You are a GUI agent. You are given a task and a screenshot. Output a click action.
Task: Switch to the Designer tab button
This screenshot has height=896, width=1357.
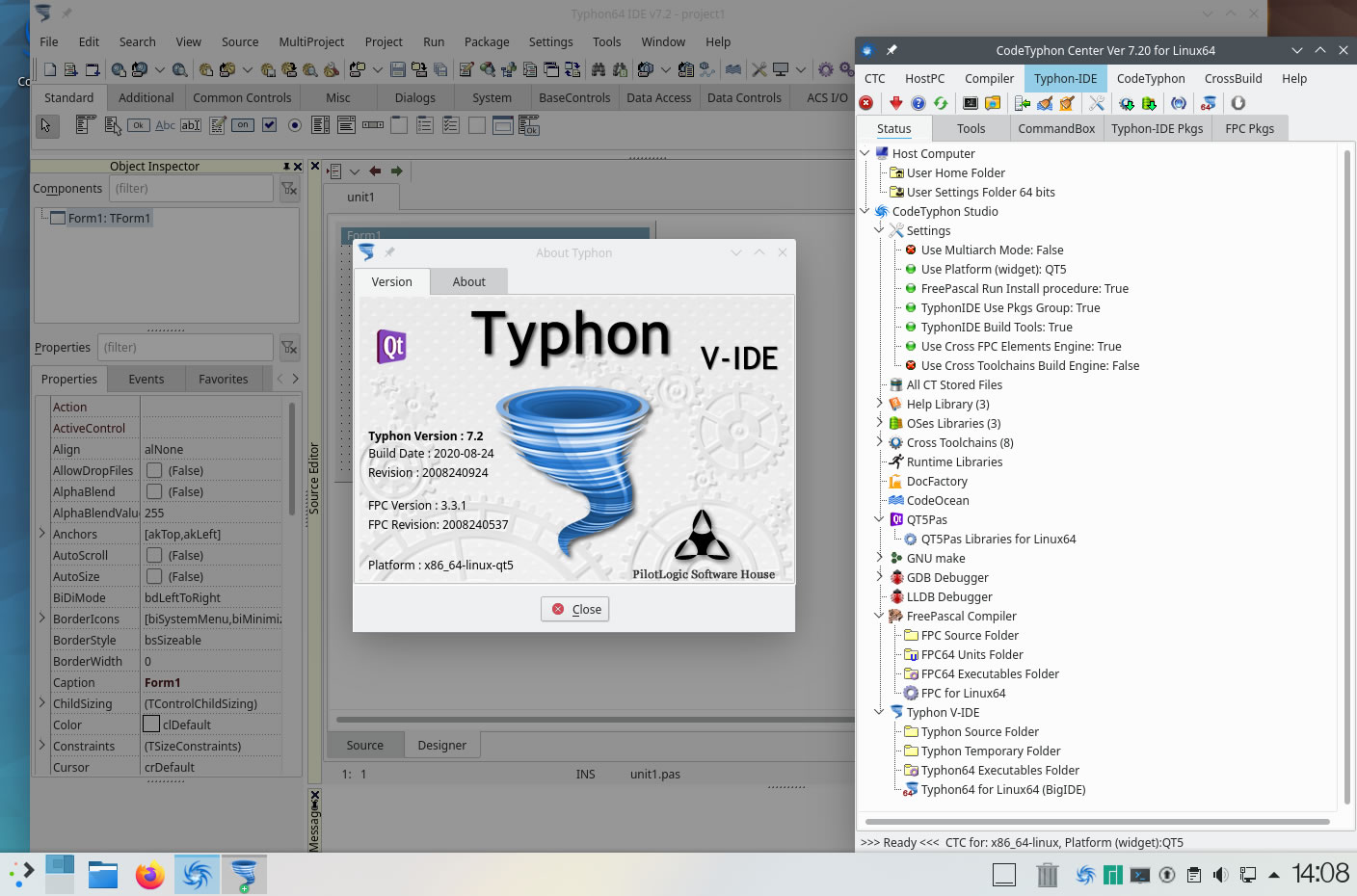(441, 745)
